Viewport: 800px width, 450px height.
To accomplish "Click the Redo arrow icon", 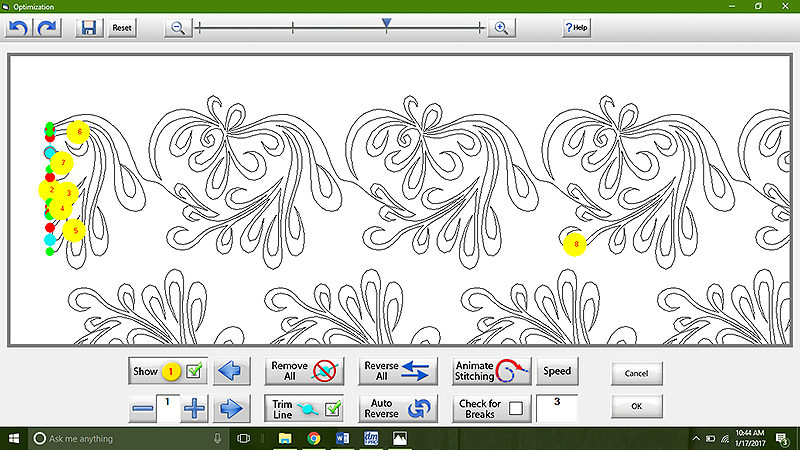I will pyautogui.click(x=48, y=28).
